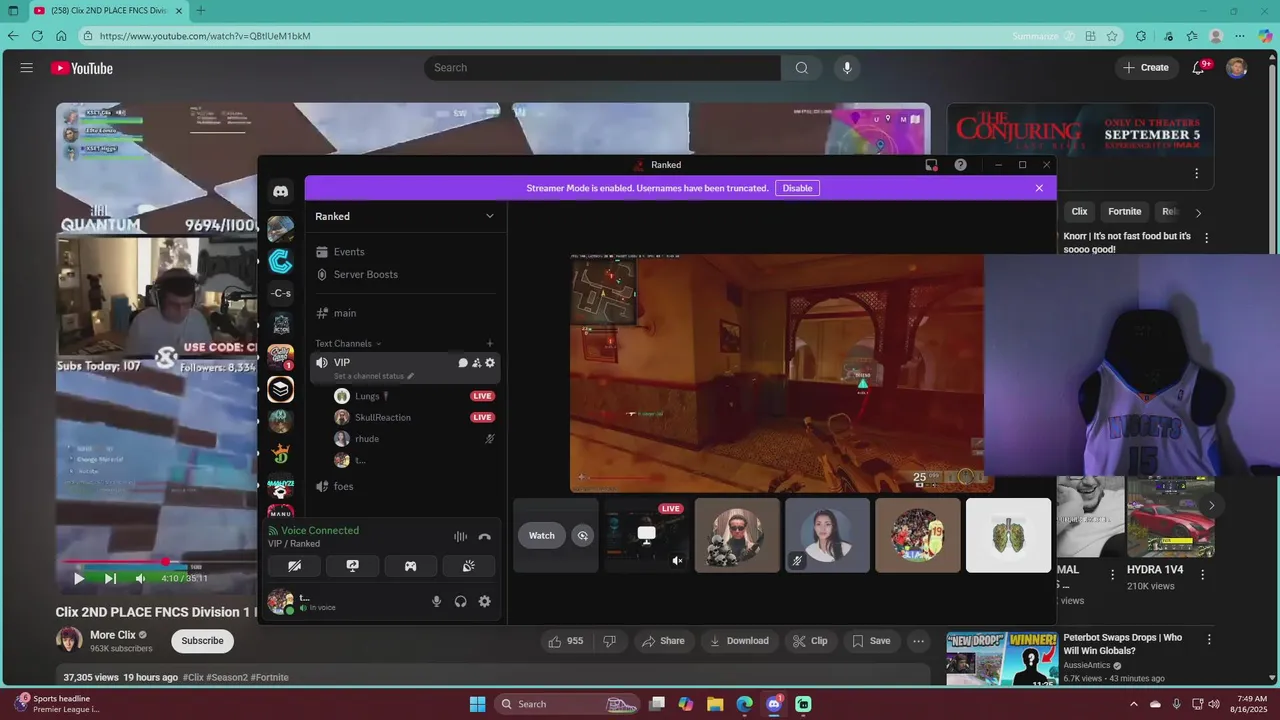
Task: Open Discord help question mark
Action: coord(961,165)
